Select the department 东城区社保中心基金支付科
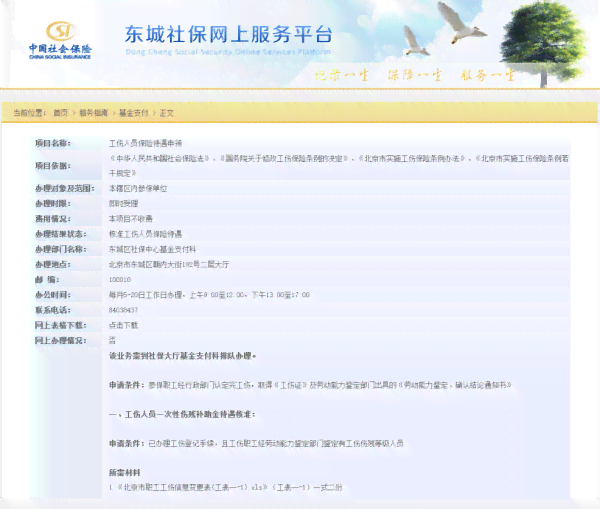 [x=152, y=249]
